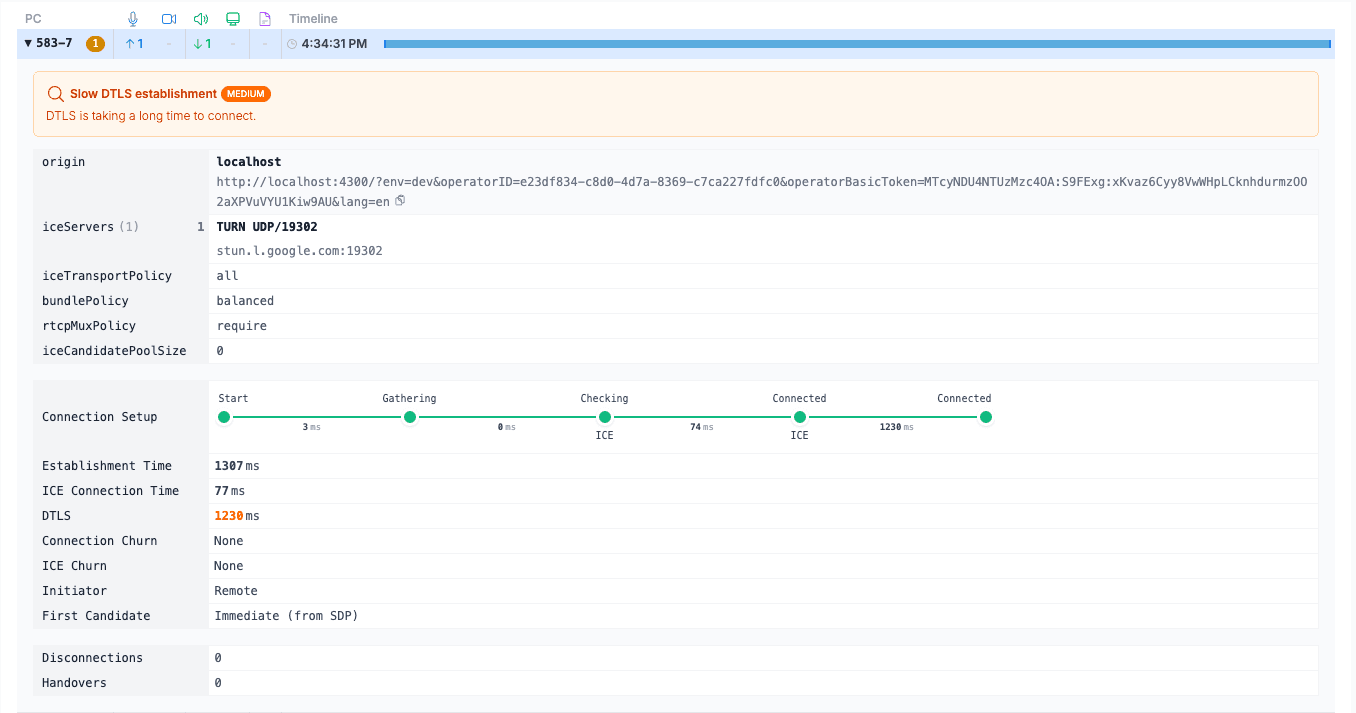Click the magnifier icon in DTLS warning
The width and height of the screenshot is (1356, 713).
click(56, 94)
